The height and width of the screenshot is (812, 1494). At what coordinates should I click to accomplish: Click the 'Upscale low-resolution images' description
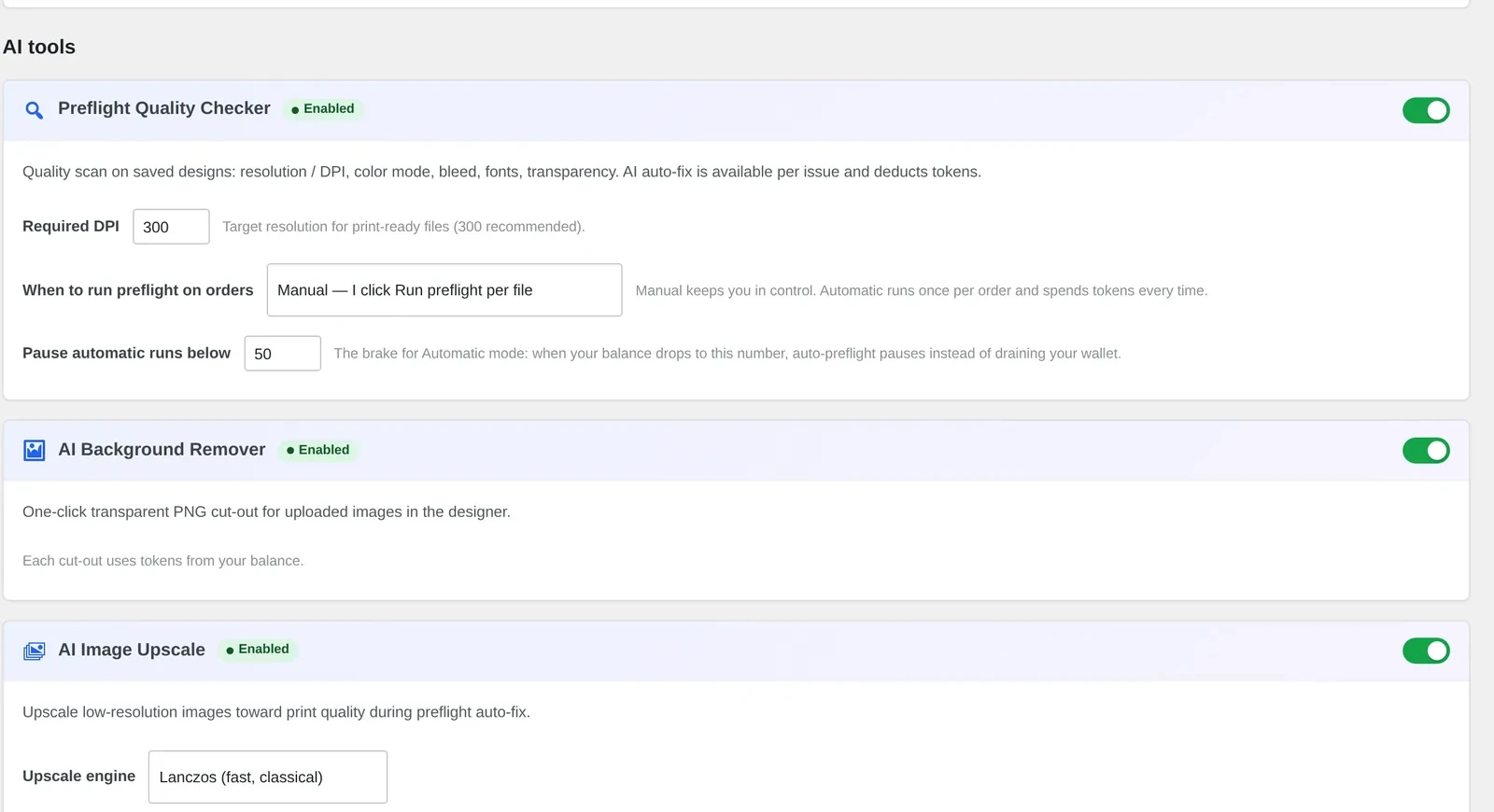(x=276, y=712)
